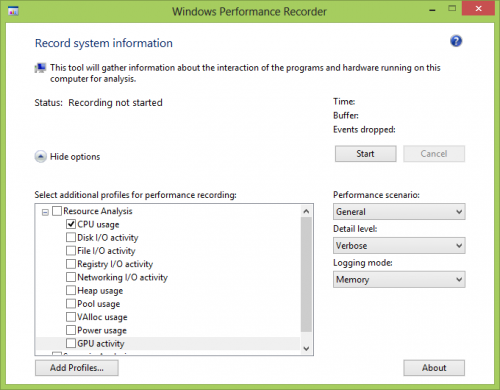Check the VAlloc usage checkbox
500x390 pixels.
(71, 317)
